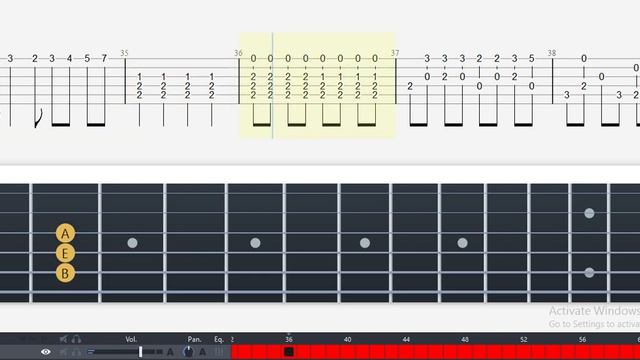Open the track equalizer icon

coord(219,351)
